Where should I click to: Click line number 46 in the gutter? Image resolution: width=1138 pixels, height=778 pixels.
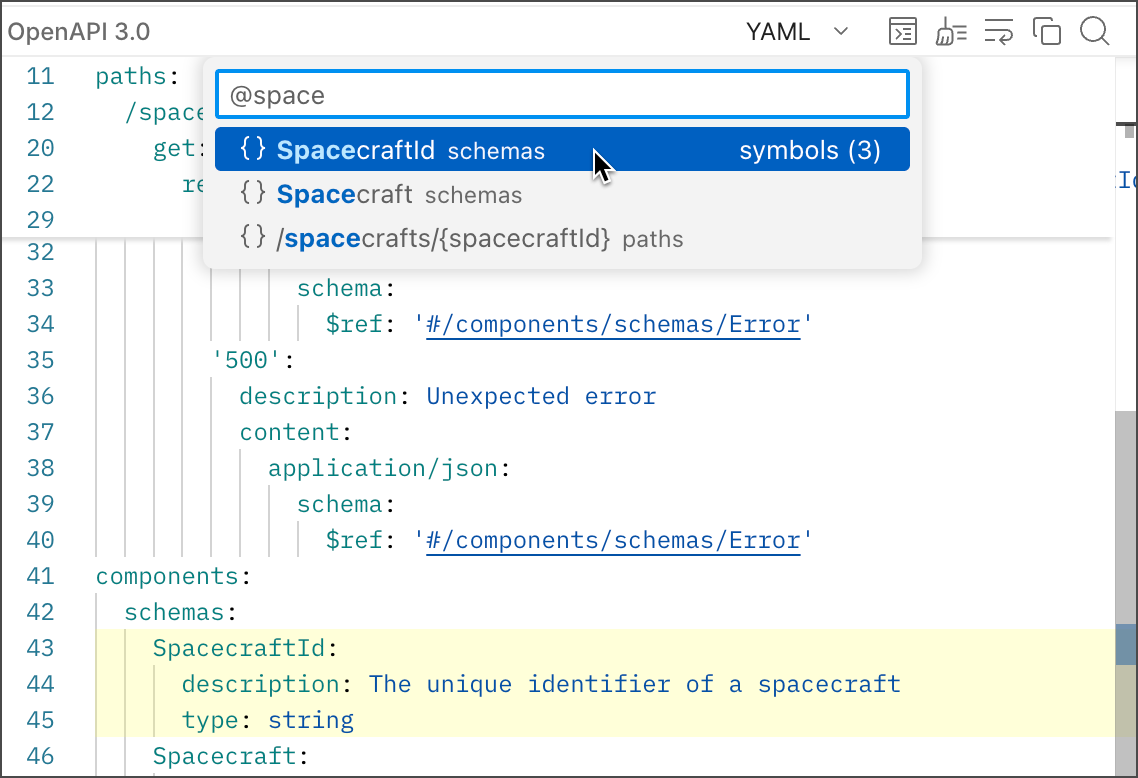tap(40, 756)
